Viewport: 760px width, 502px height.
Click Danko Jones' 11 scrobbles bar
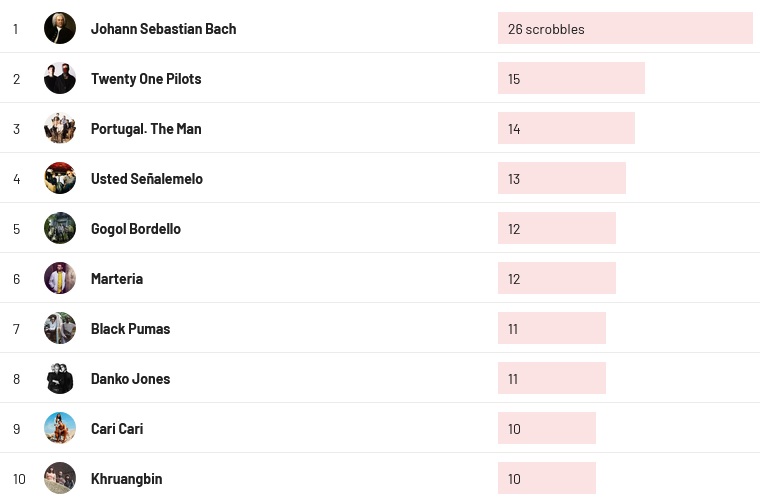[551, 378]
